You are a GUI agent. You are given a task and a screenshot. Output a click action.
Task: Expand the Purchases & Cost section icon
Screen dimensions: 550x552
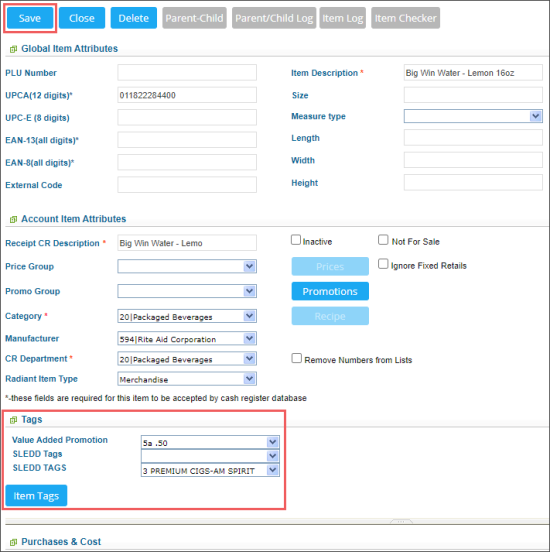pos(13,542)
